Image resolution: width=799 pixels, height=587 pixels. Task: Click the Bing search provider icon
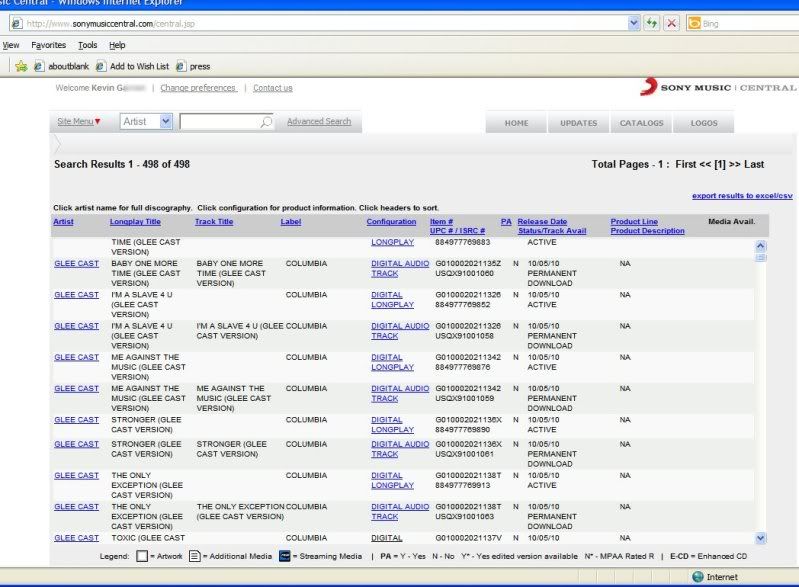point(694,23)
